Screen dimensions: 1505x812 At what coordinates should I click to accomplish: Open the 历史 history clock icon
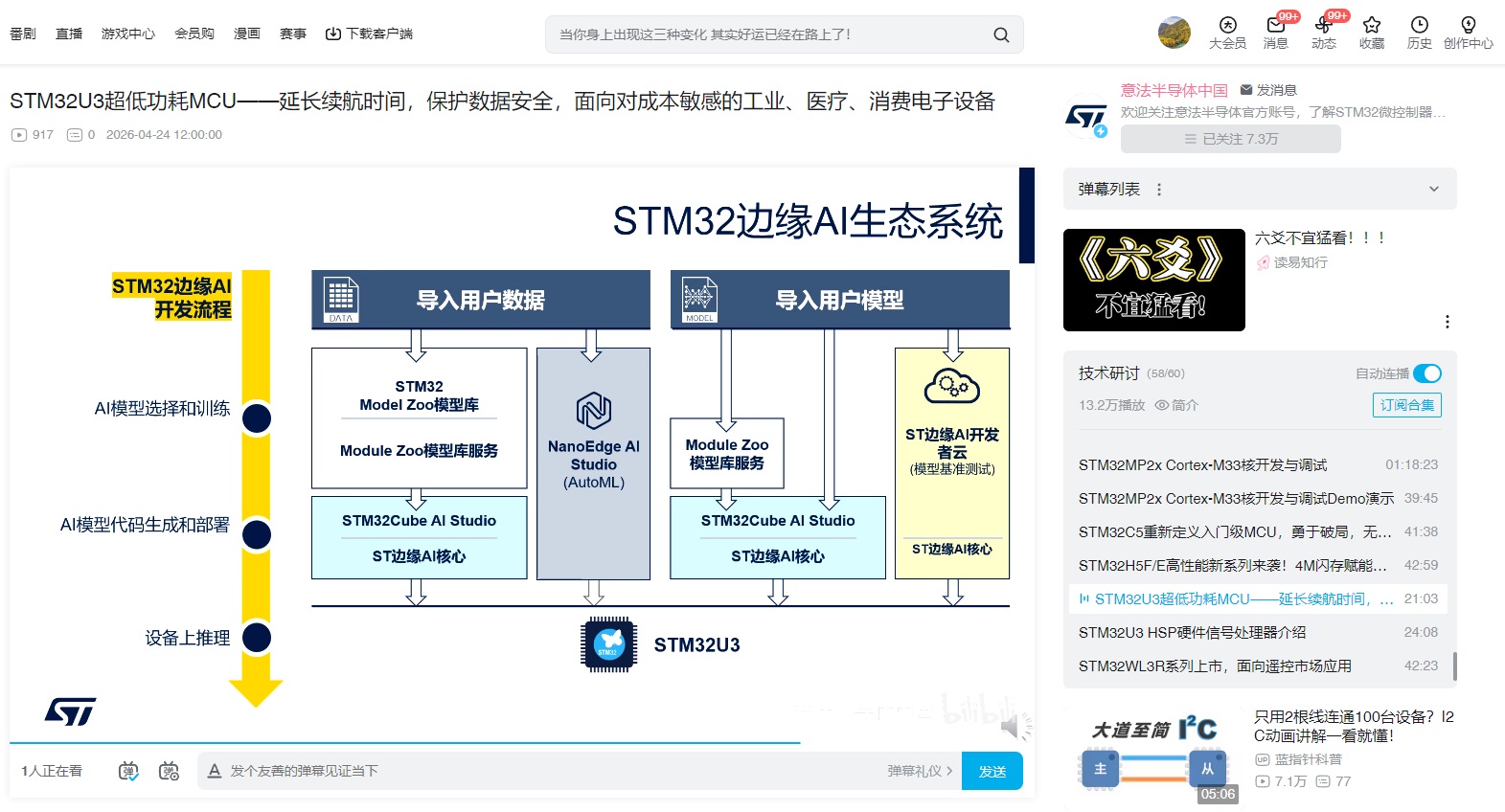coord(1420,25)
